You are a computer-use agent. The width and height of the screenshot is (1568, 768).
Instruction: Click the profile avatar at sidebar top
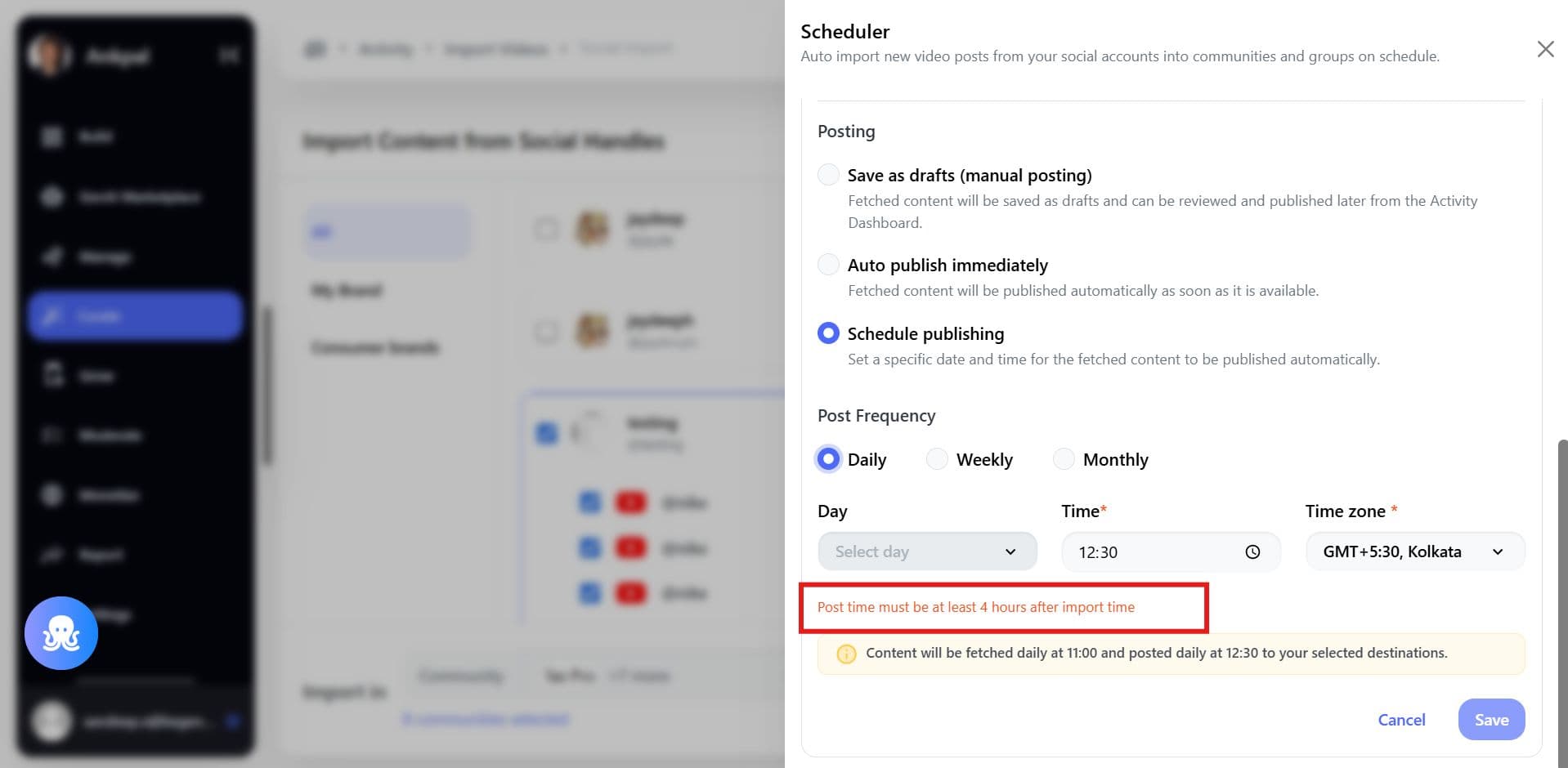tap(49, 54)
